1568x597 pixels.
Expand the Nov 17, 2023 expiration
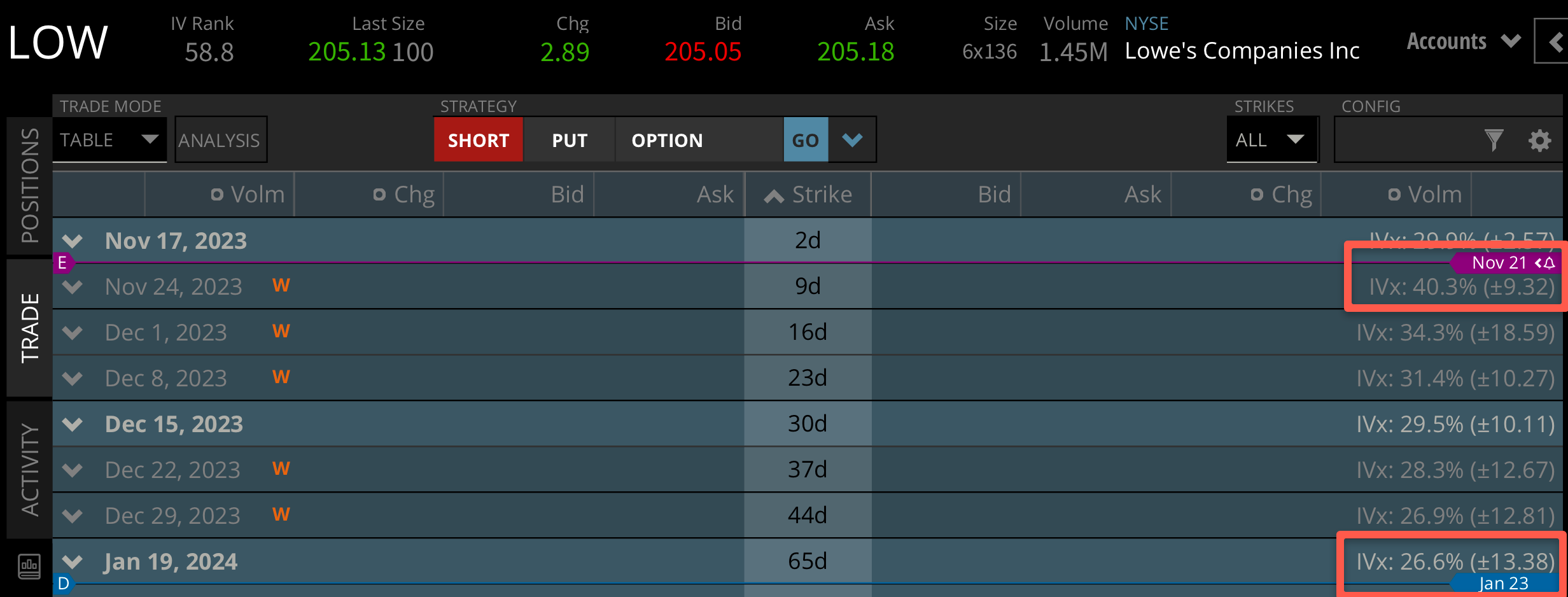73,241
